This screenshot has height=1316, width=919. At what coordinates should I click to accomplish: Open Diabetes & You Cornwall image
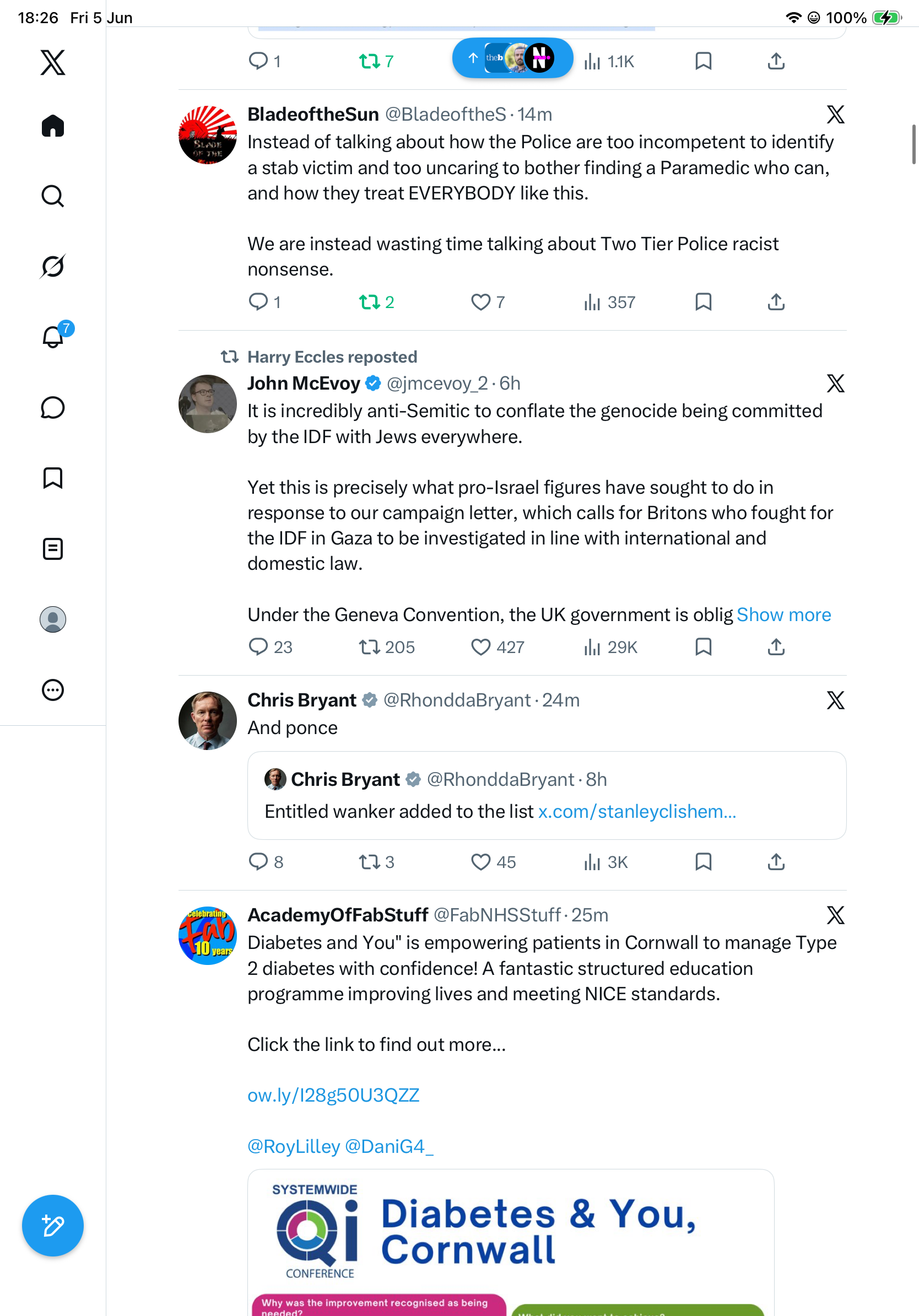click(511, 1242)
